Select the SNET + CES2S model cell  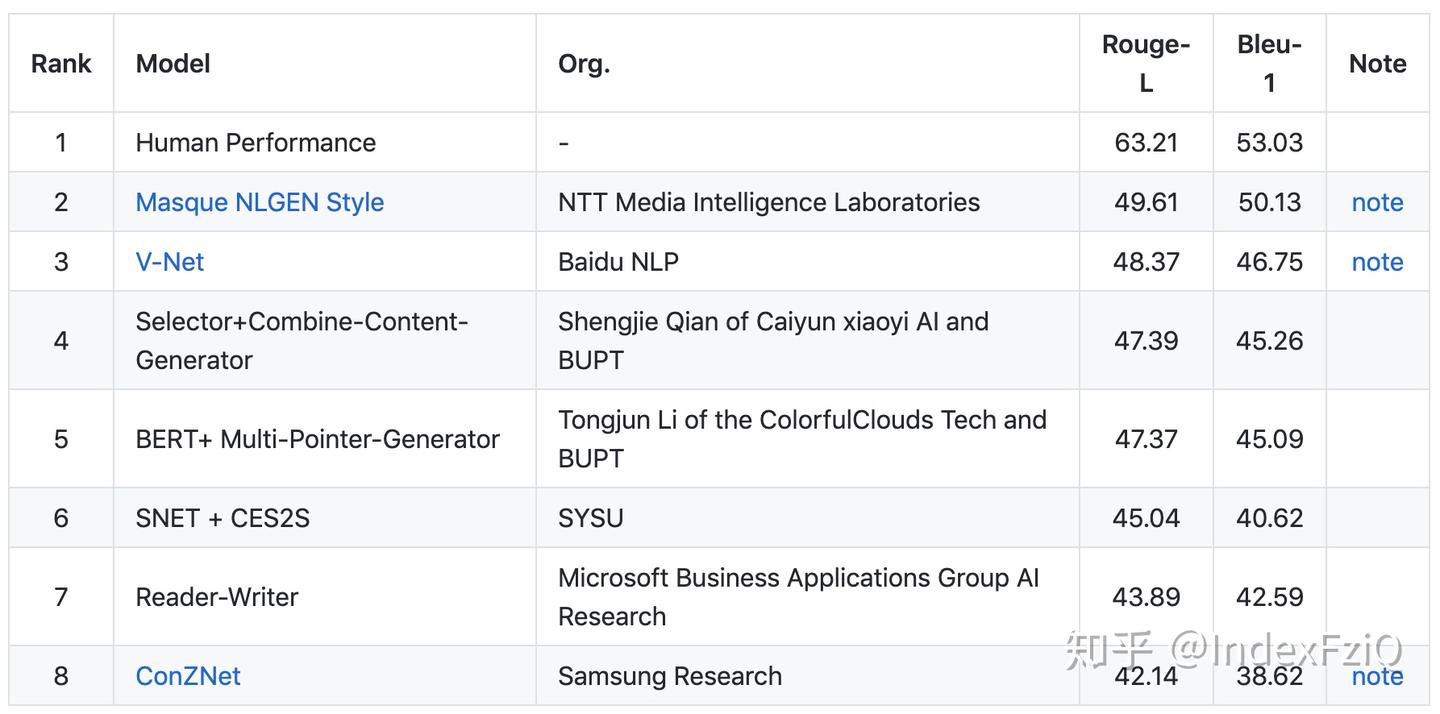click(x=325, y=518)
